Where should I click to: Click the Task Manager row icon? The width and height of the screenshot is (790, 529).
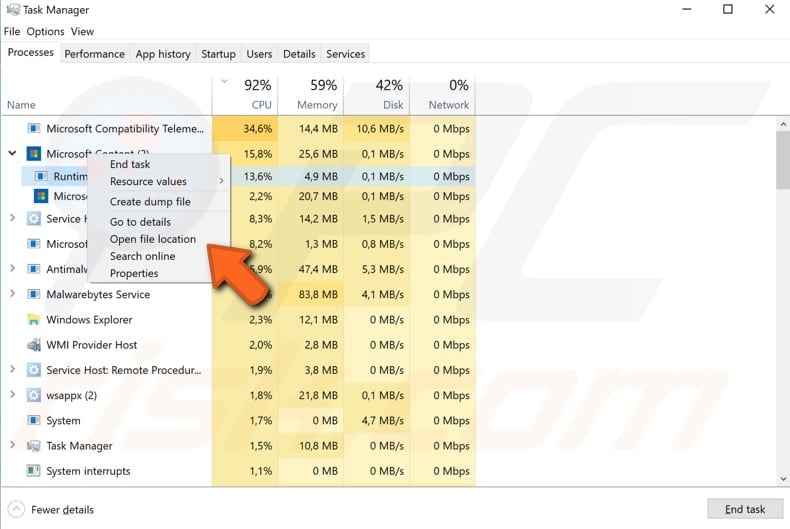tap(33, 445)
